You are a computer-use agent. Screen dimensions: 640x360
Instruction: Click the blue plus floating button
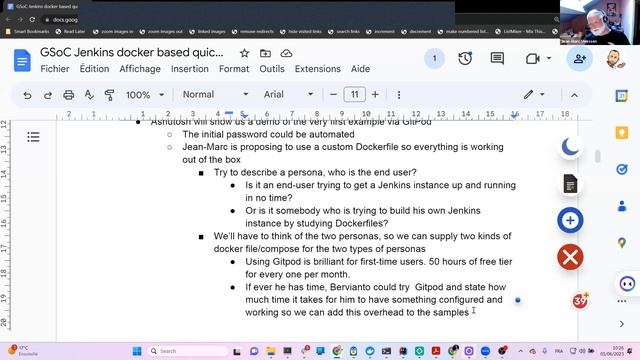pyautogui.click(x=570, y=220)
